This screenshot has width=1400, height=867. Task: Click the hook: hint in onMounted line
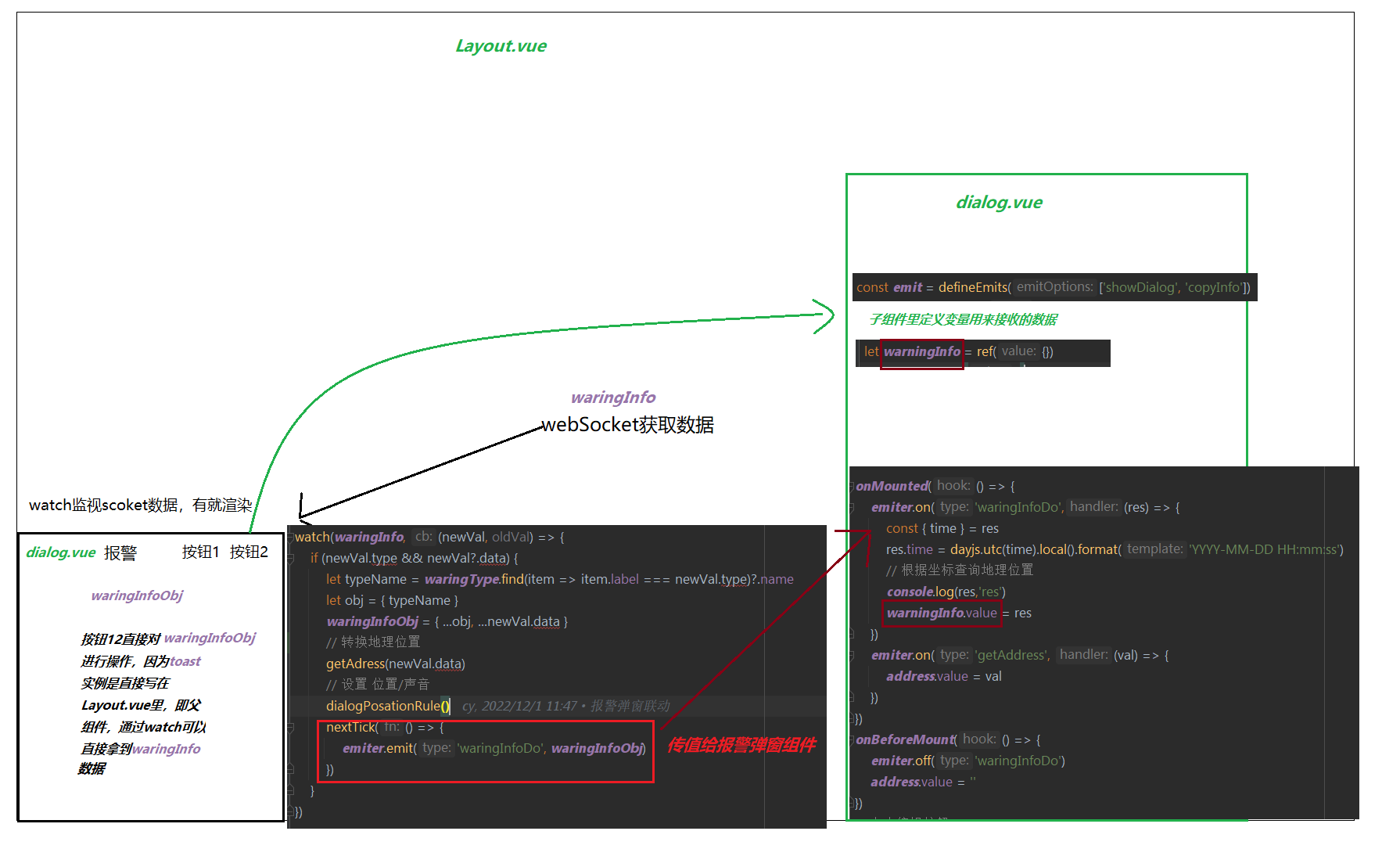tap(953, 486)
